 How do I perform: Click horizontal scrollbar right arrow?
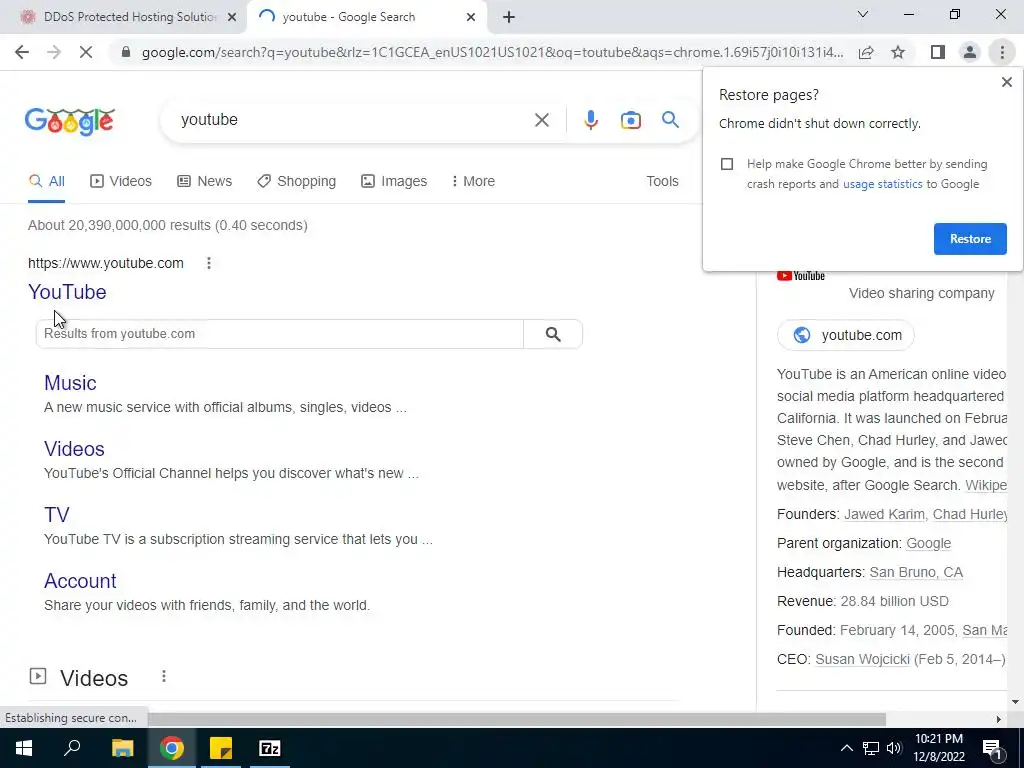pos(998,719)
